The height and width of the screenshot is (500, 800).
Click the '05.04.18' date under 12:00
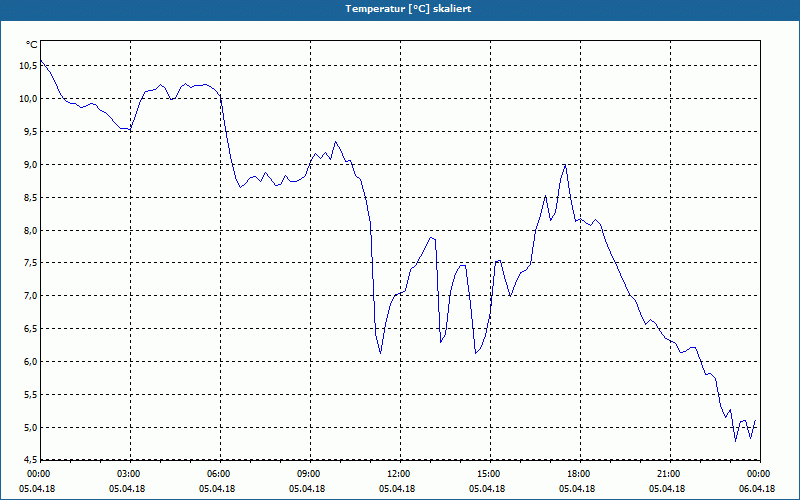pos(397,489)
